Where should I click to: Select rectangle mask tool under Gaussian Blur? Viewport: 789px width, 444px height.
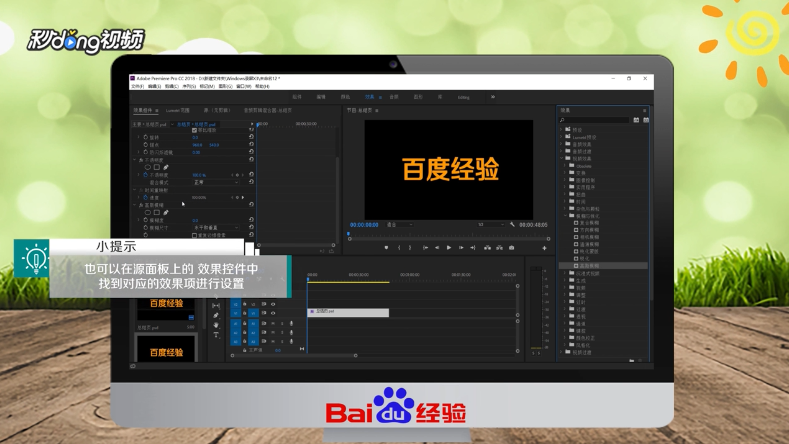[x=156, y=212]
